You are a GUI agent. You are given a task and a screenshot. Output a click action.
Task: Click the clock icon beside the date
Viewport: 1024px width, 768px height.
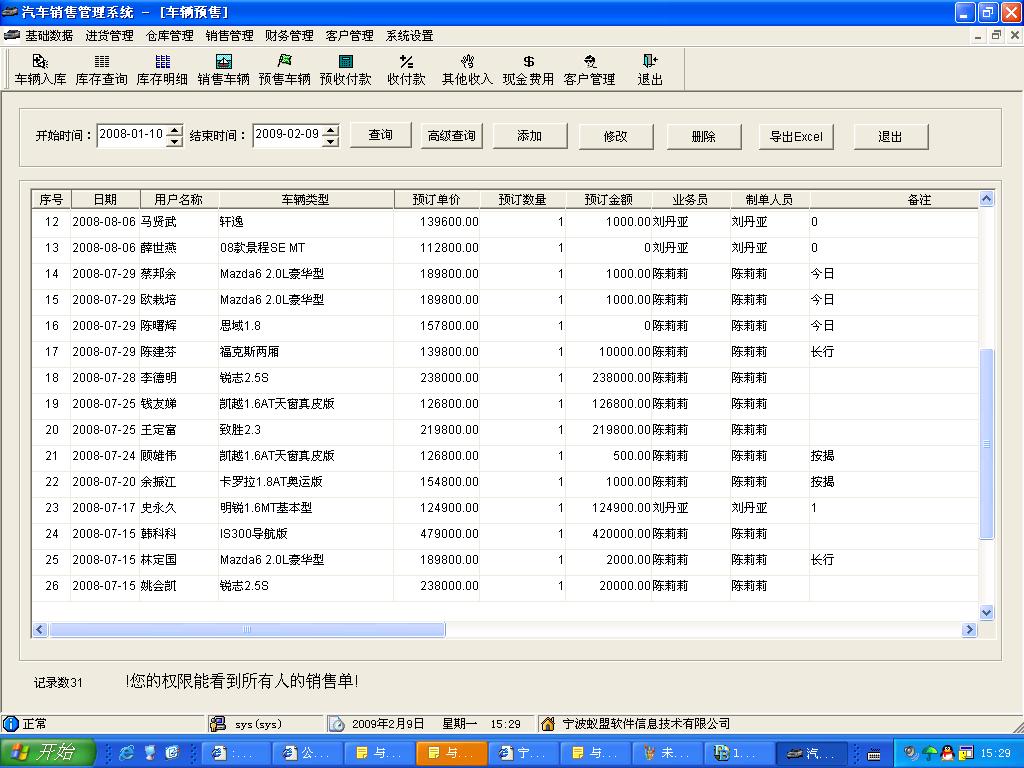336,724
